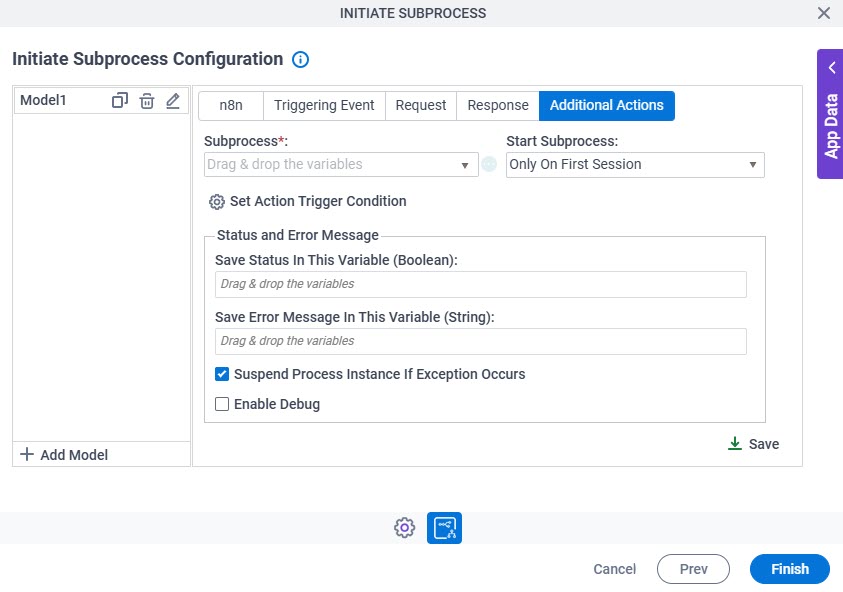Select Model1 in the model list
Screen dimensions: 843x592
pos(43,100)
